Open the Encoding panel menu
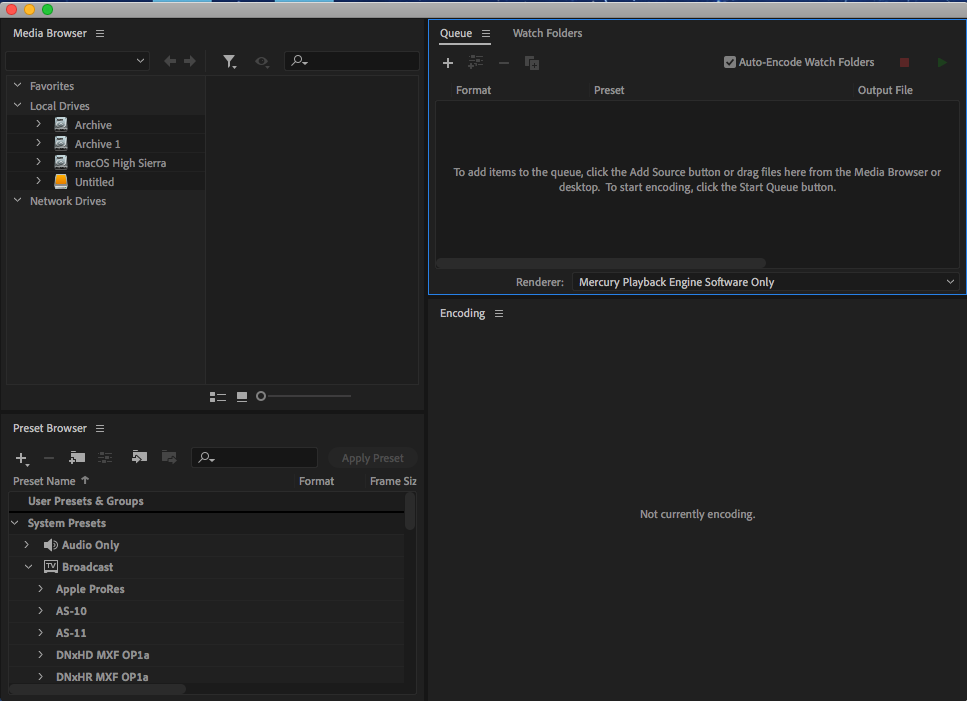 [x=499, y=314]
